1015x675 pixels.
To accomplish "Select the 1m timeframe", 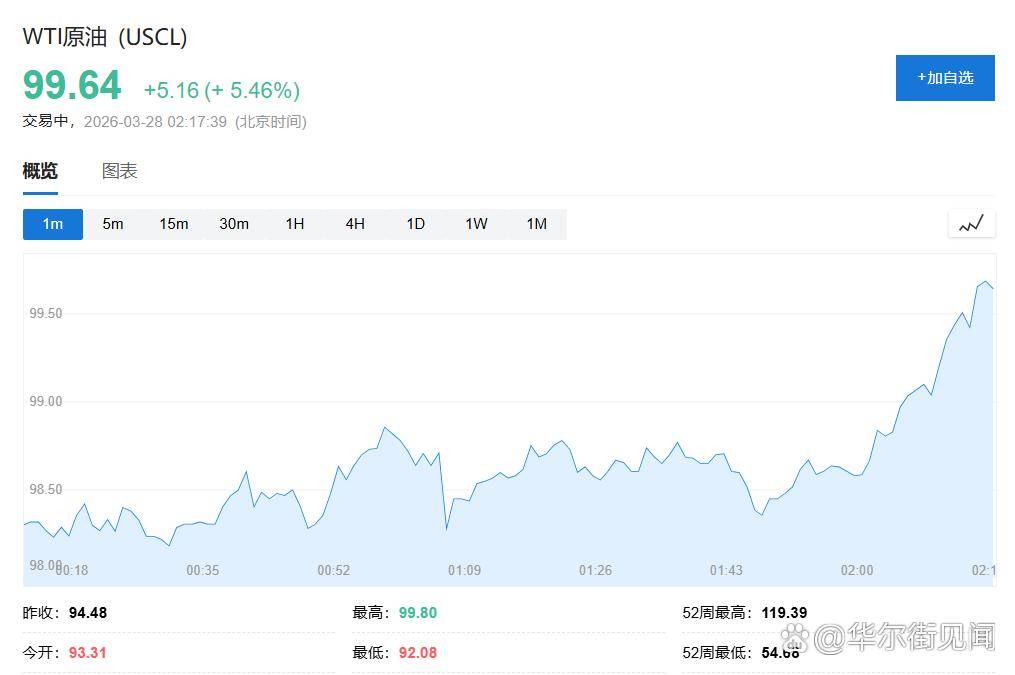I will [53, 224].
